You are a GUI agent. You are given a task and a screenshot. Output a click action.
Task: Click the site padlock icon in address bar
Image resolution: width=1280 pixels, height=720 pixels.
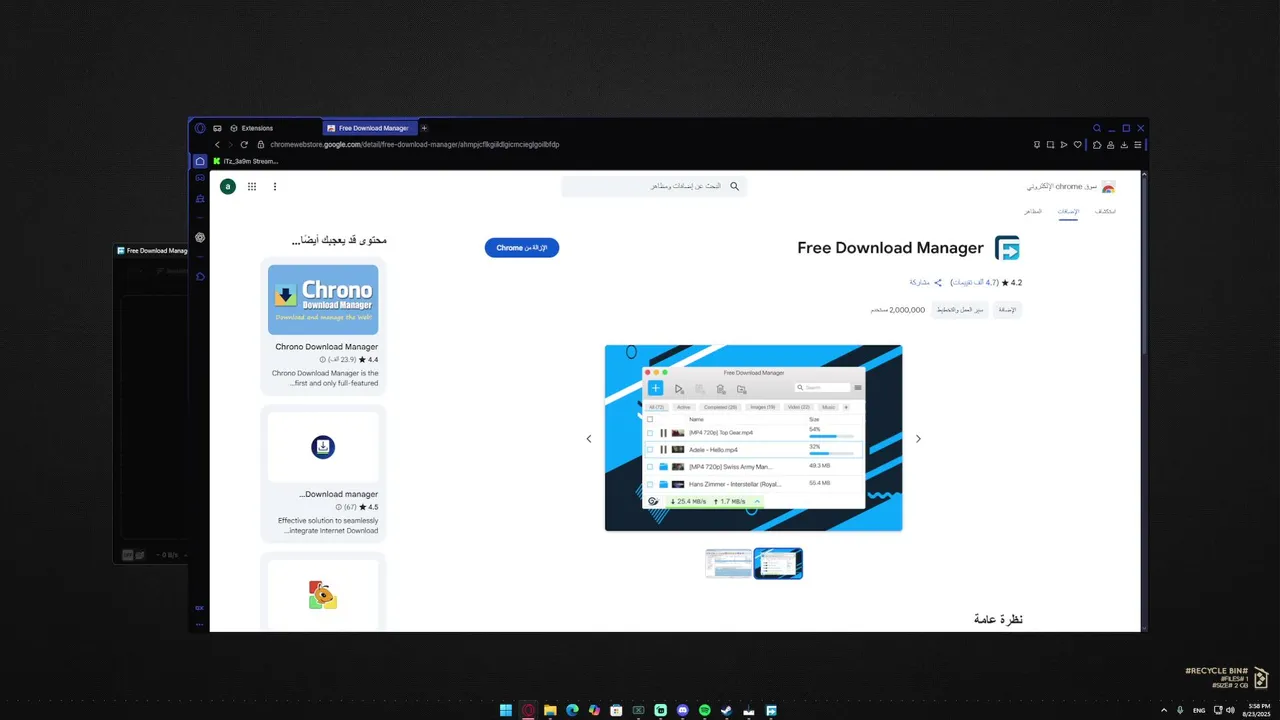(x=260, y=144)
